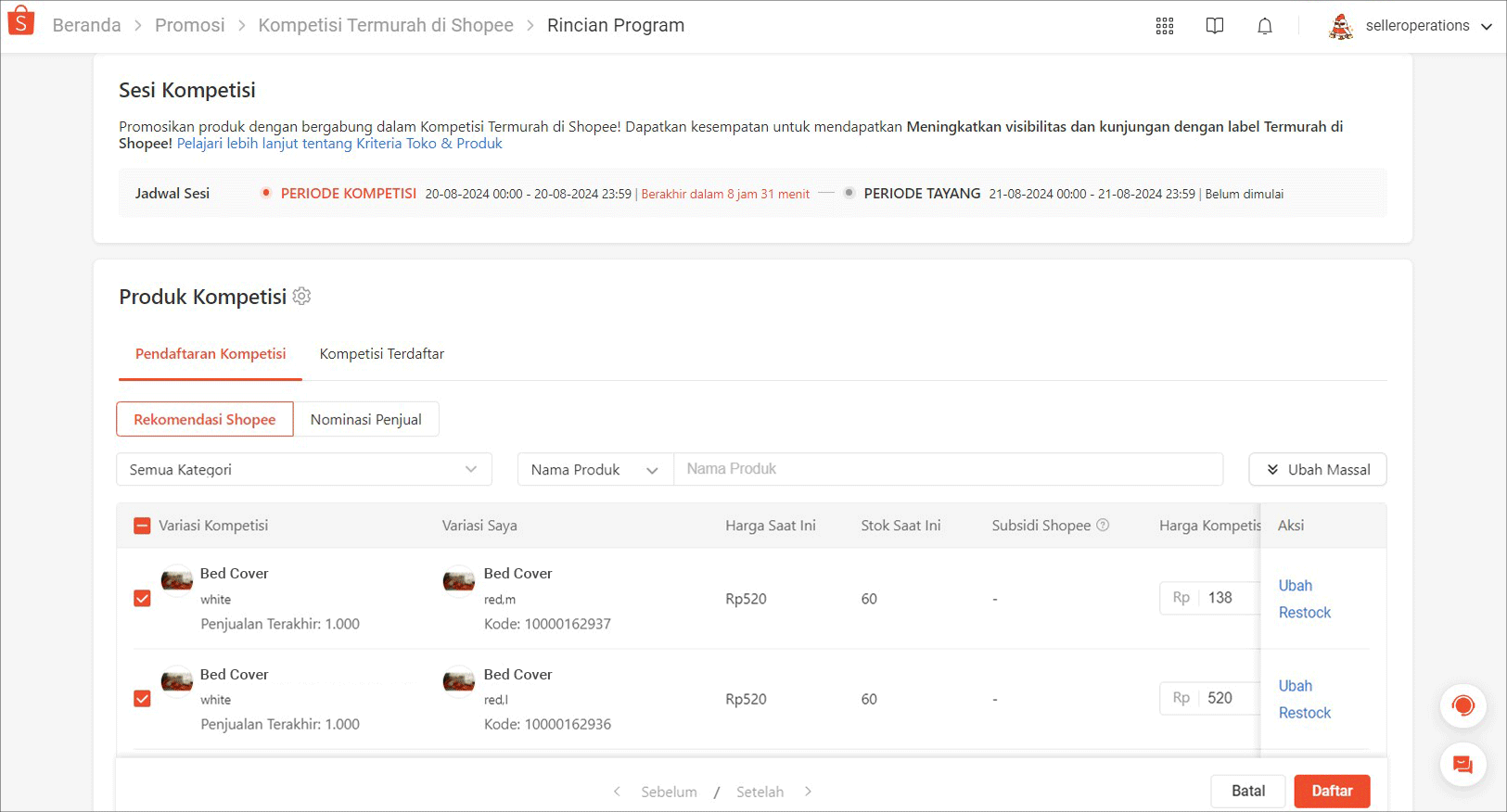Open the notifications bell
Image resolution: width=1507 pixels, height=812 pixels.
1264,26
